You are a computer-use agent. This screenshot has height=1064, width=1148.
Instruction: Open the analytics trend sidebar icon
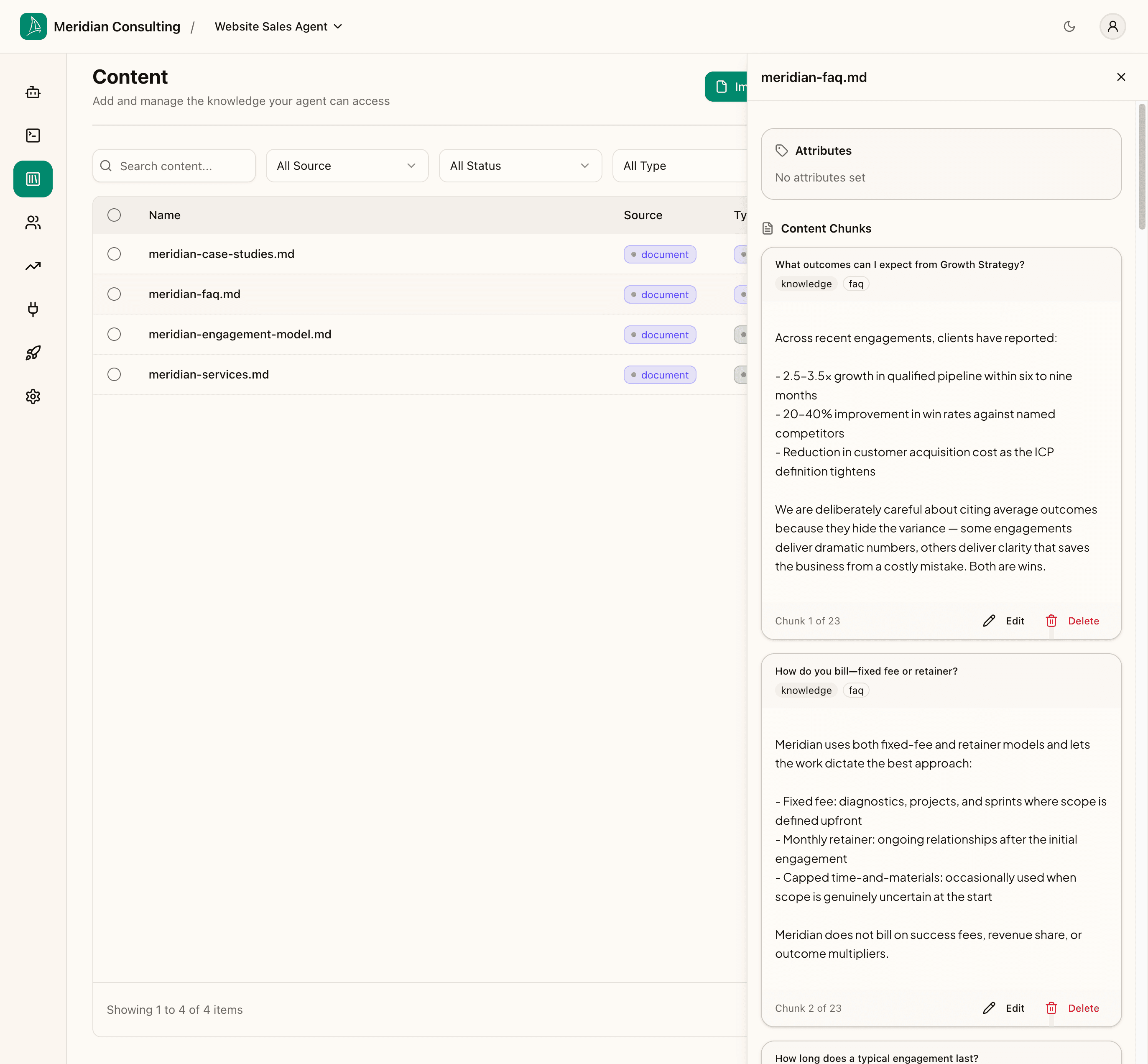(x=33, y=266)
